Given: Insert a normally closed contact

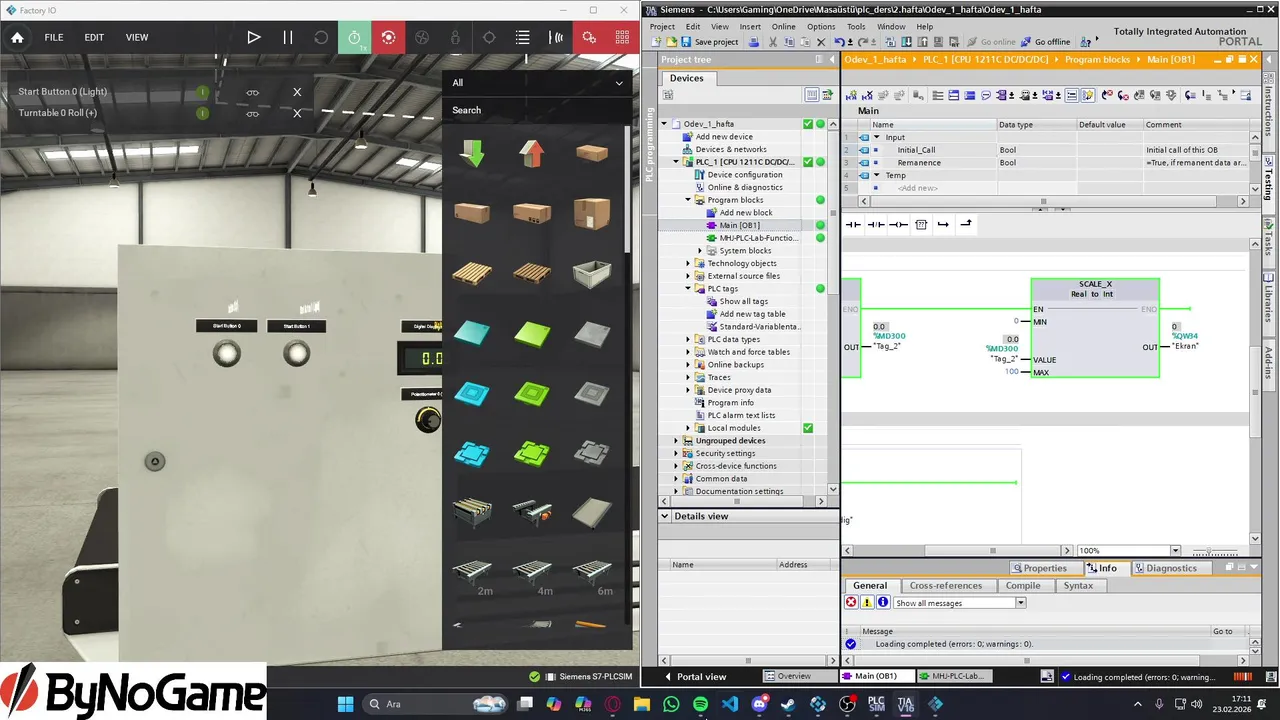Looking at the screenshot, I should 876,225.
